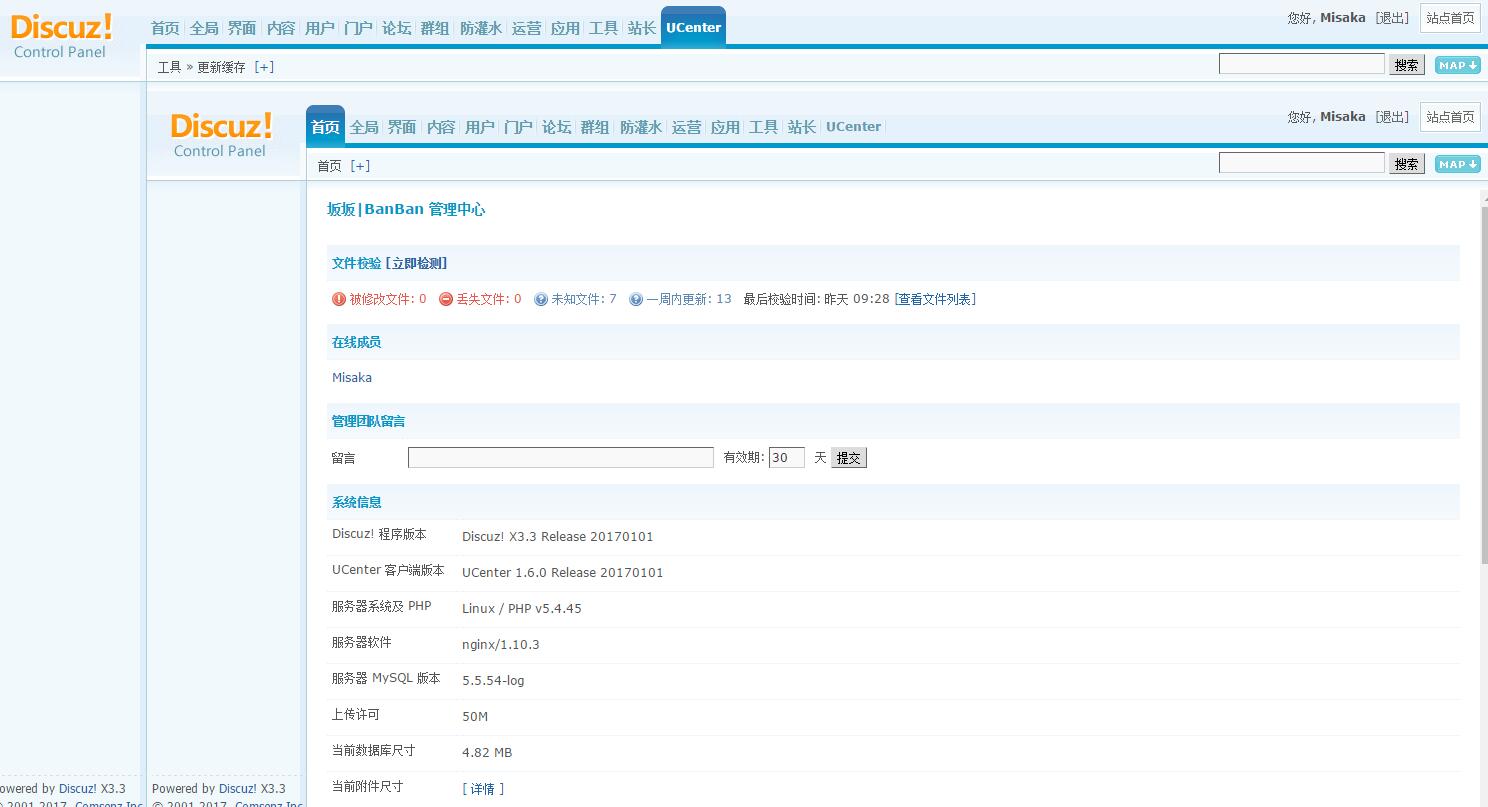This screenshot has height=807, width=1488.
Task: Click text nginx/1.10.3
Action: pos(501,645)
